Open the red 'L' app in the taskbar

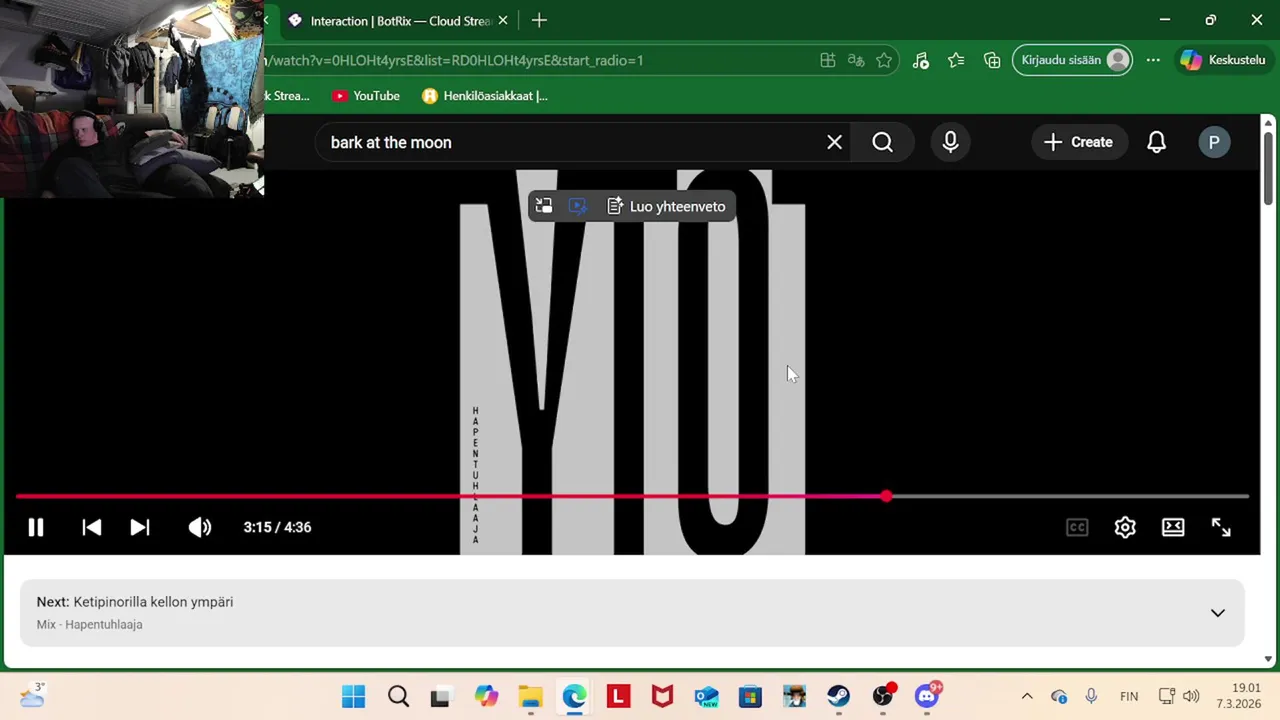(618, 696)
